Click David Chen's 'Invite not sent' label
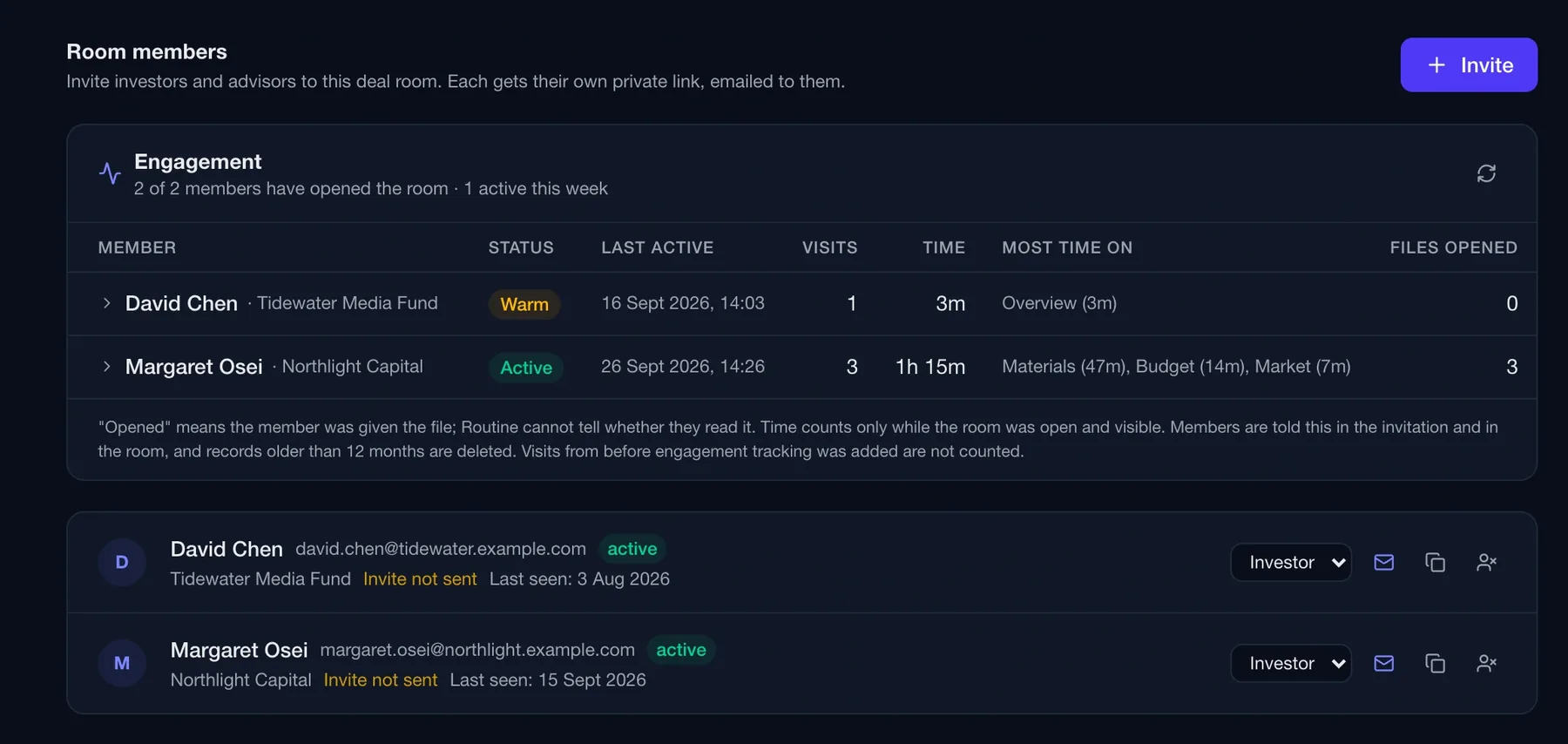The image size is (1568, 744). click(x=420, y=579)
